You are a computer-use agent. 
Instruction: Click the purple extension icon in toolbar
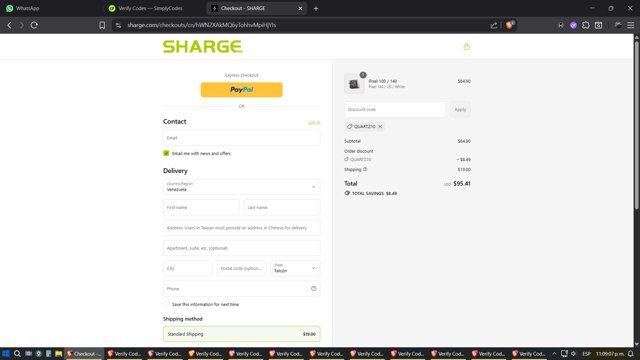pos(573,25)
